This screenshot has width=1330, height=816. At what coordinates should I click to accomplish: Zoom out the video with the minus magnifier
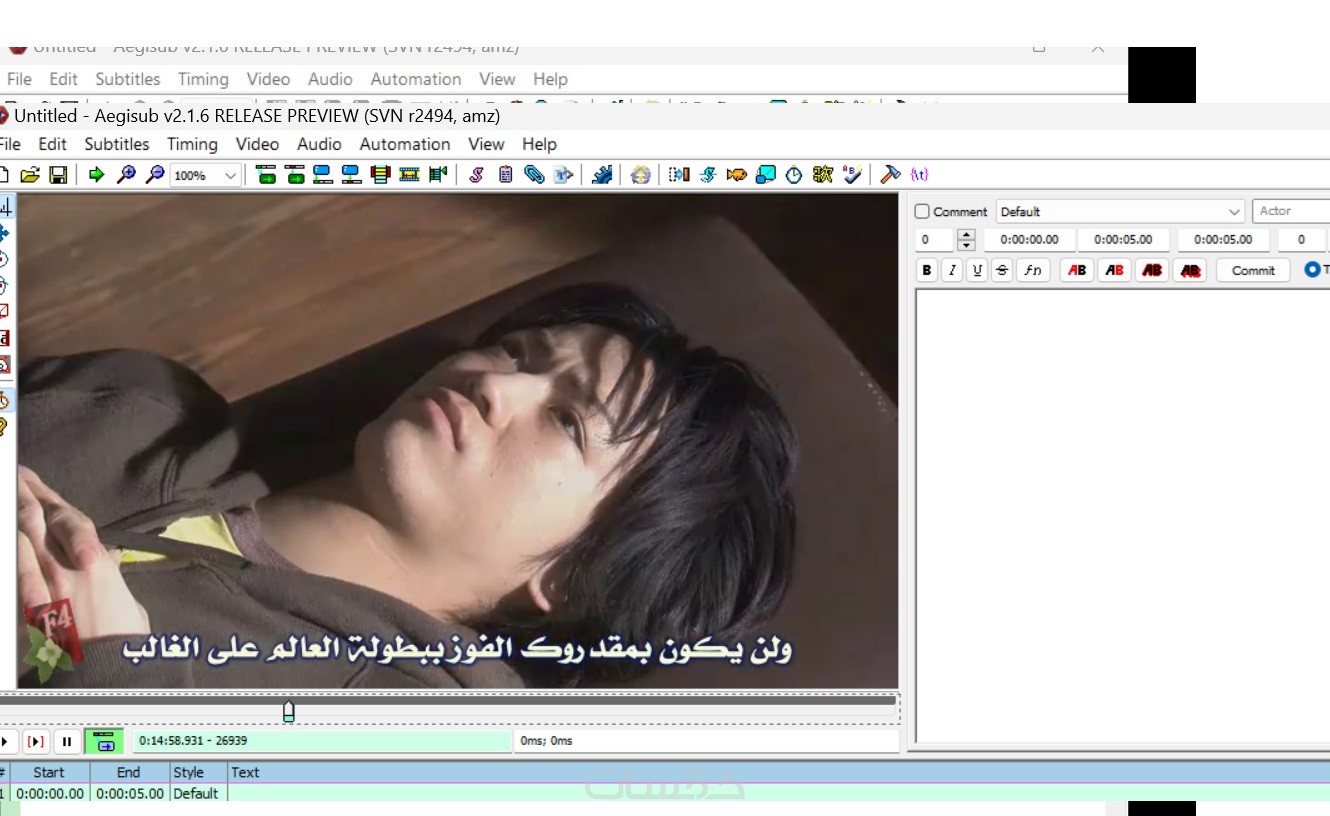(x=154, y=175)
